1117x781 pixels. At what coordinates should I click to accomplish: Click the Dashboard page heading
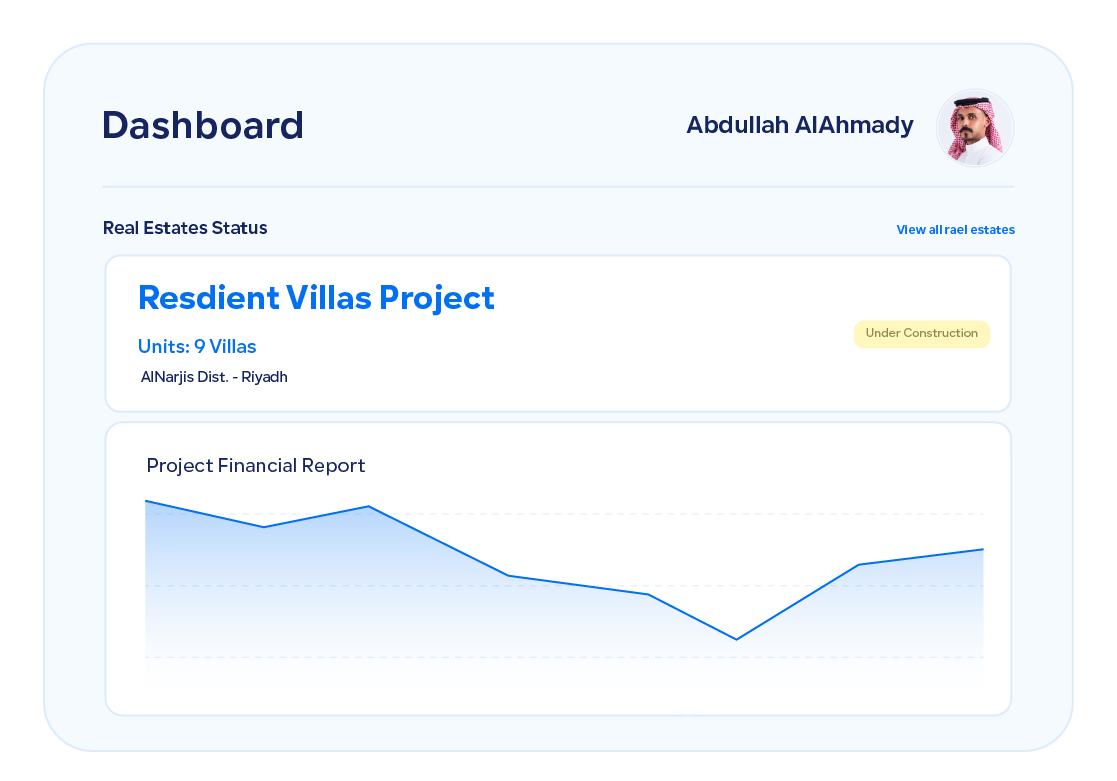point(203,125)
